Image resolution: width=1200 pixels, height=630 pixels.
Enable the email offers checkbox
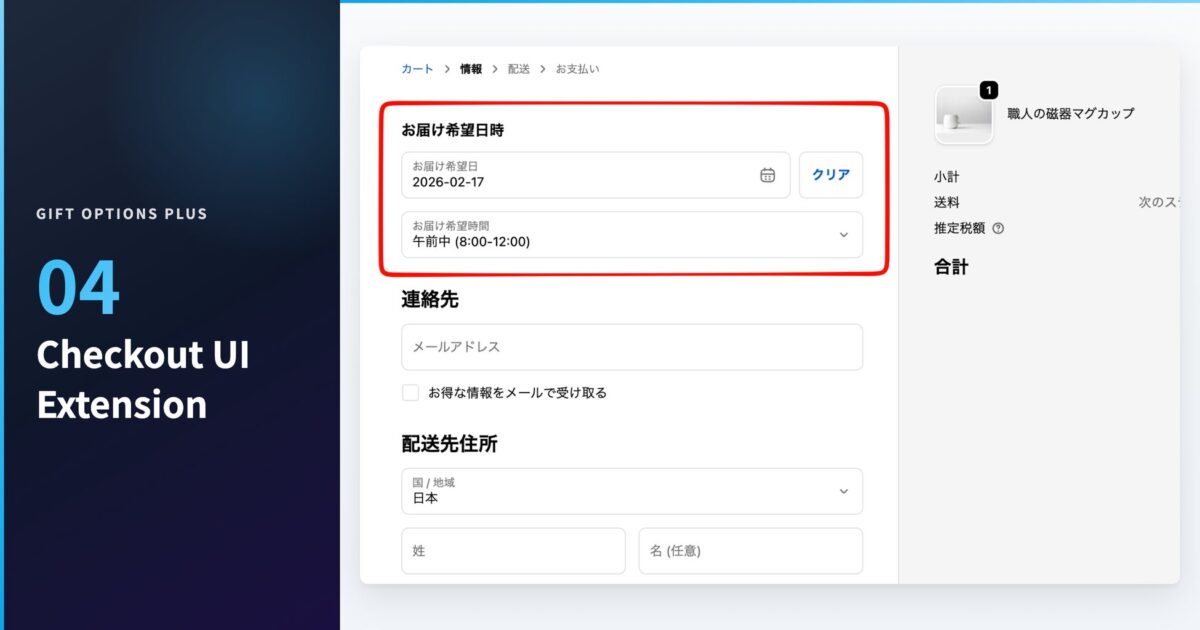[410, 392]
